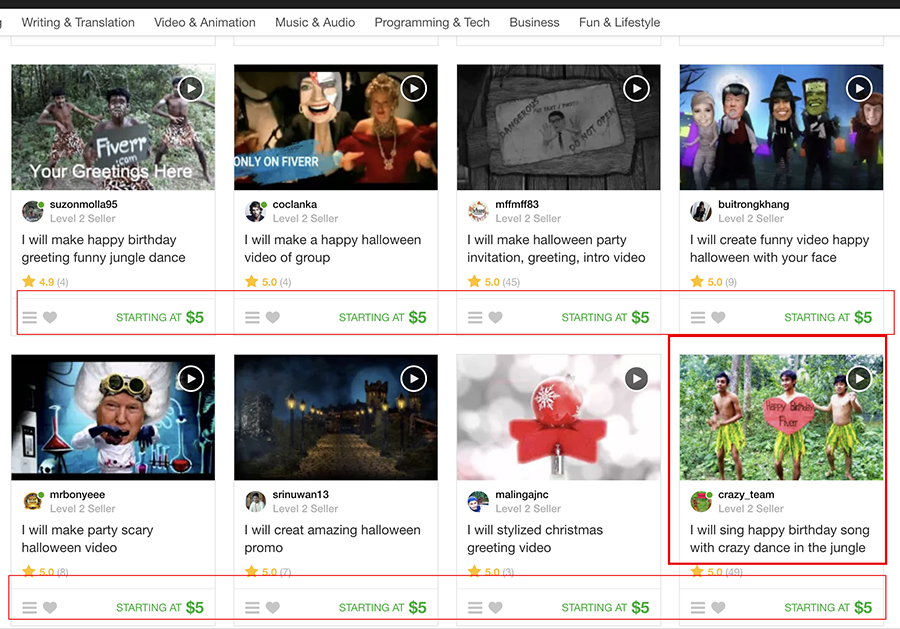Visit buitrongkhang seller username link
This screenshot has width=900, height=629.
pyautogui.click(x=753, y=204)
